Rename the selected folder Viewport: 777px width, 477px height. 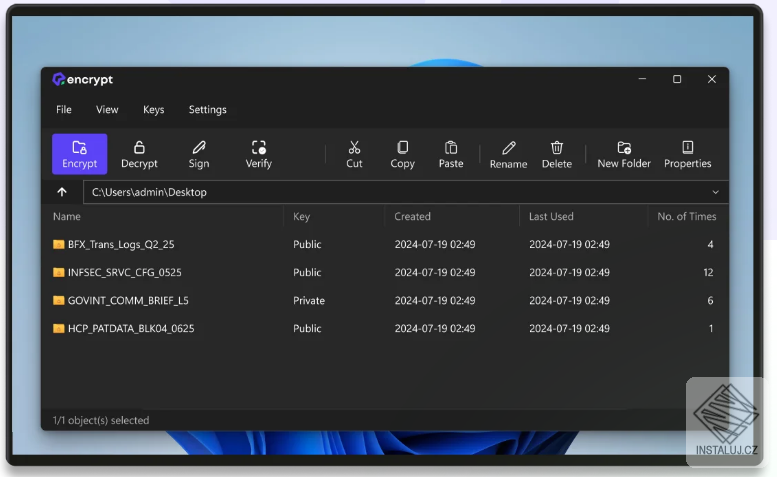tap(508, 154)
